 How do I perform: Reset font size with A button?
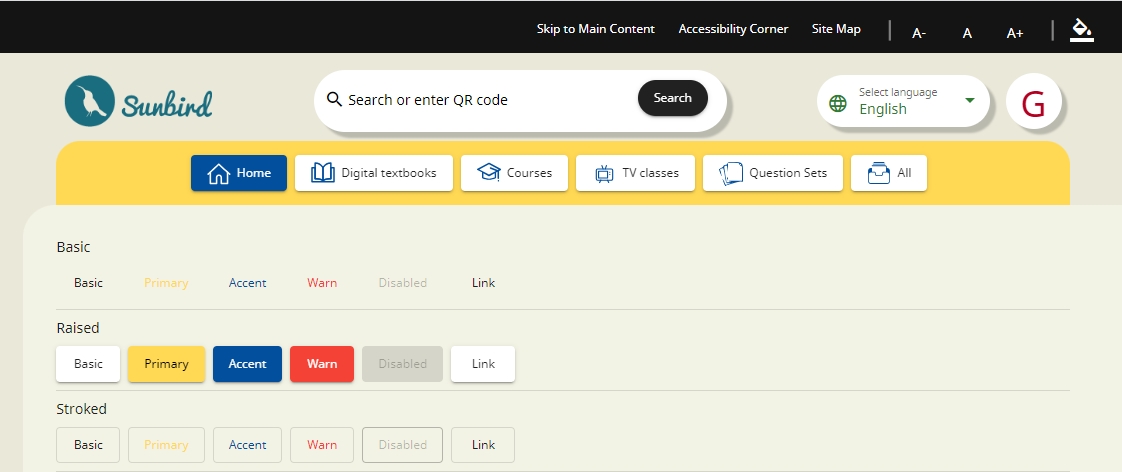pos(967,33)
